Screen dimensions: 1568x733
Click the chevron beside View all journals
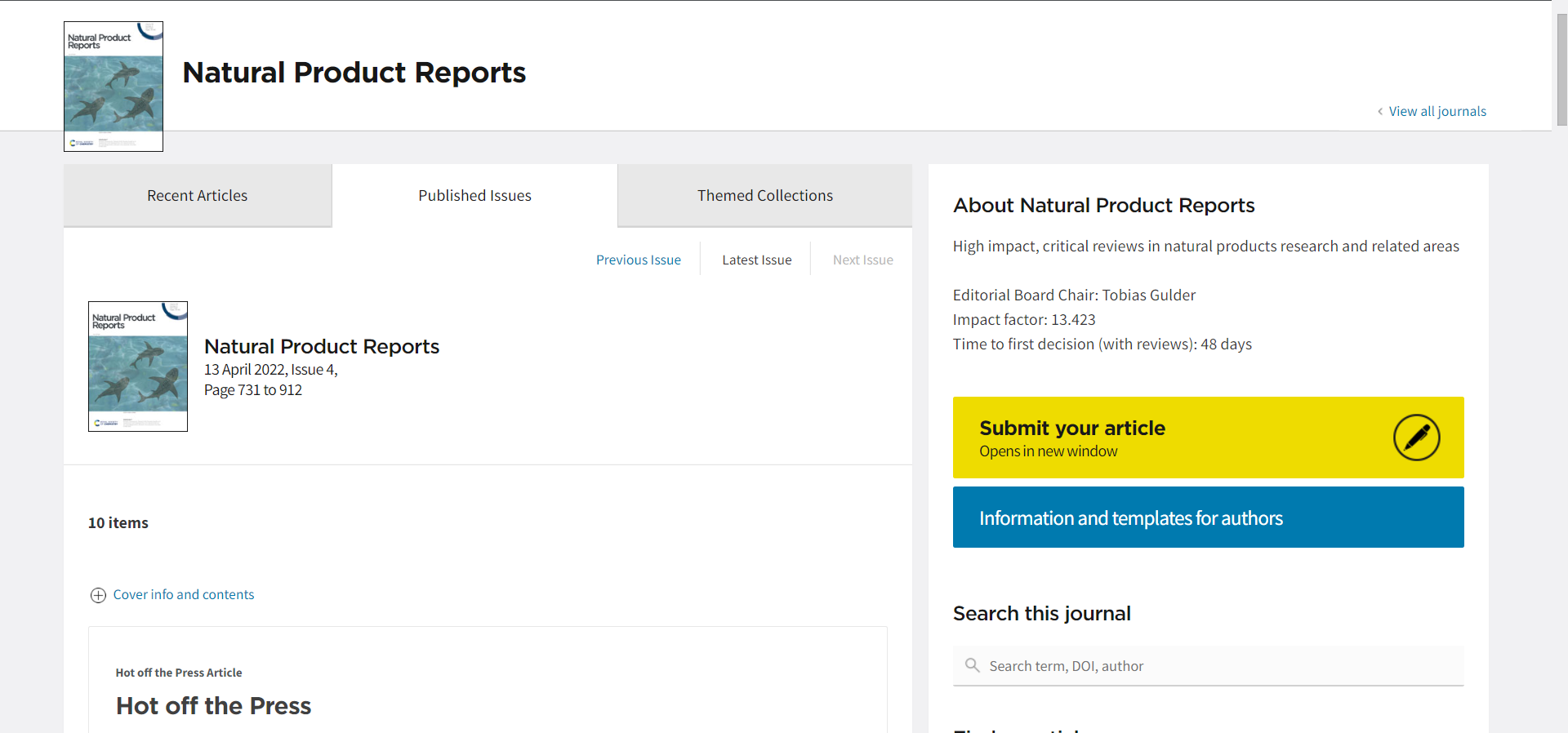coord(1380,111)
